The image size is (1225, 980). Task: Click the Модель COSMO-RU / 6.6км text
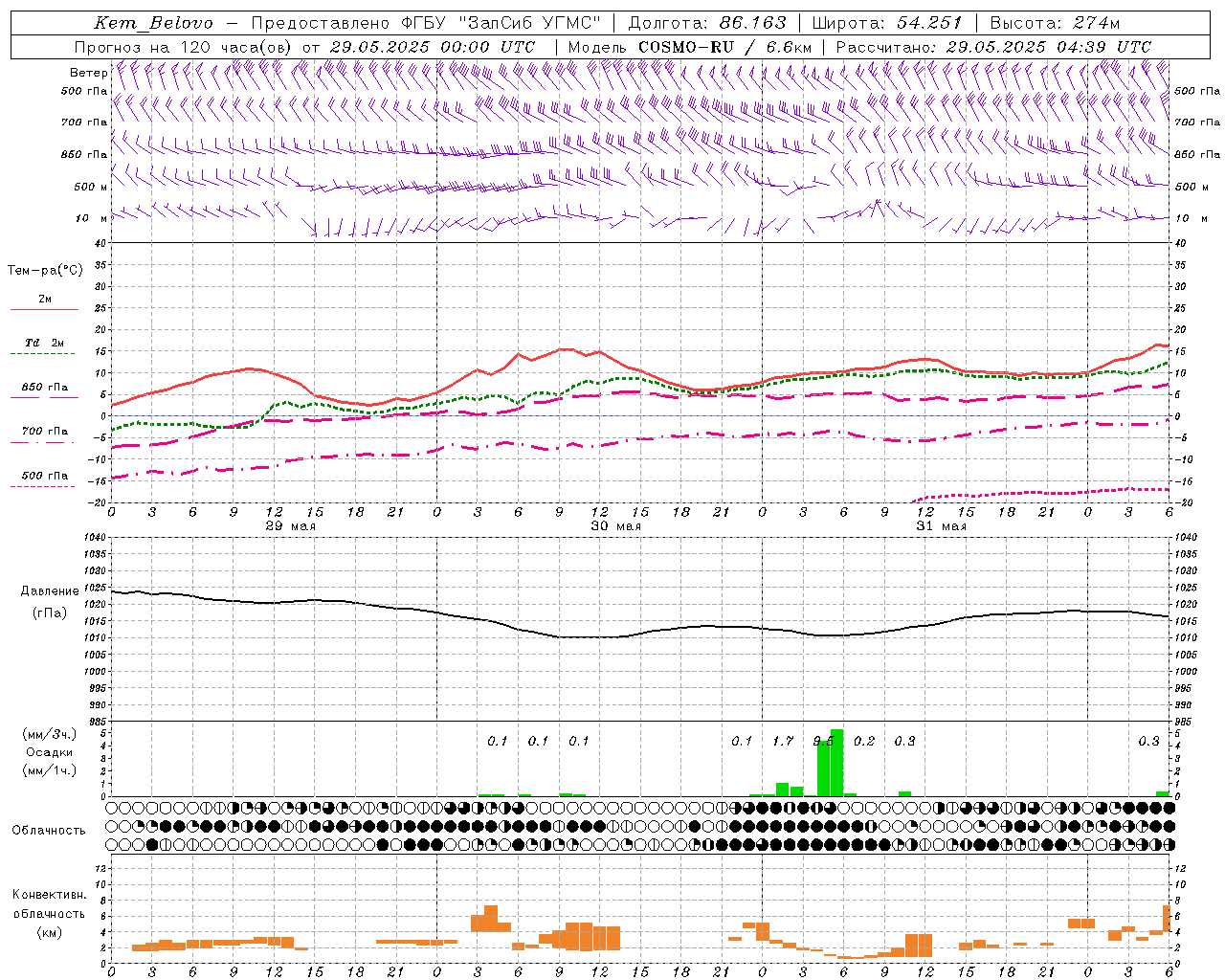coord(690,47)
